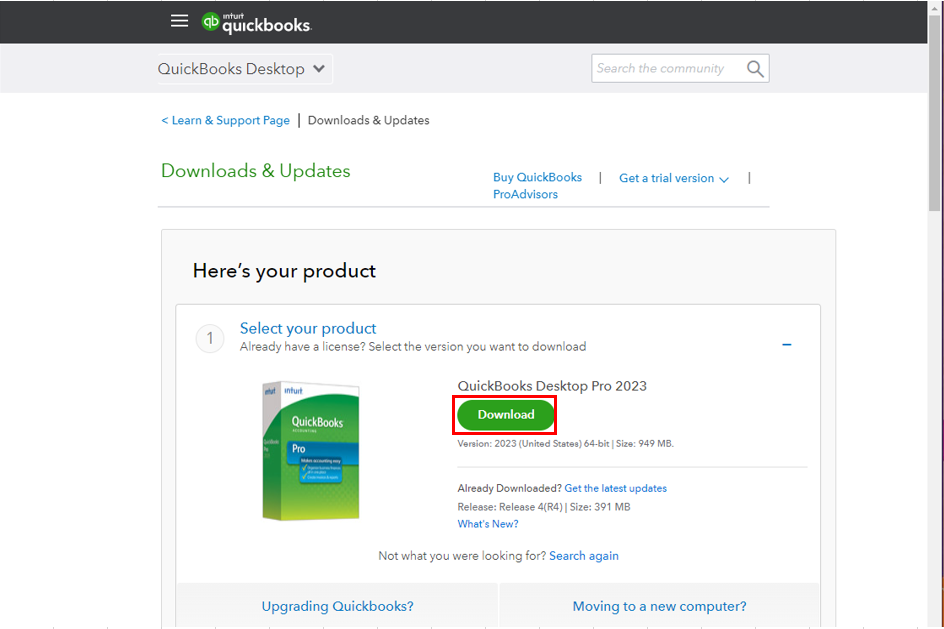
Task: Click inside the Search the community field
Action: tap(665, 68)
